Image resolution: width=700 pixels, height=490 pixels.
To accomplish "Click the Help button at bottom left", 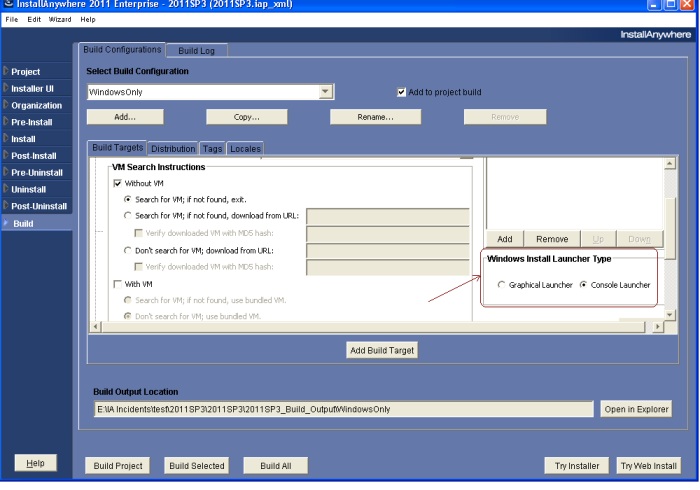I will (35, 463).
